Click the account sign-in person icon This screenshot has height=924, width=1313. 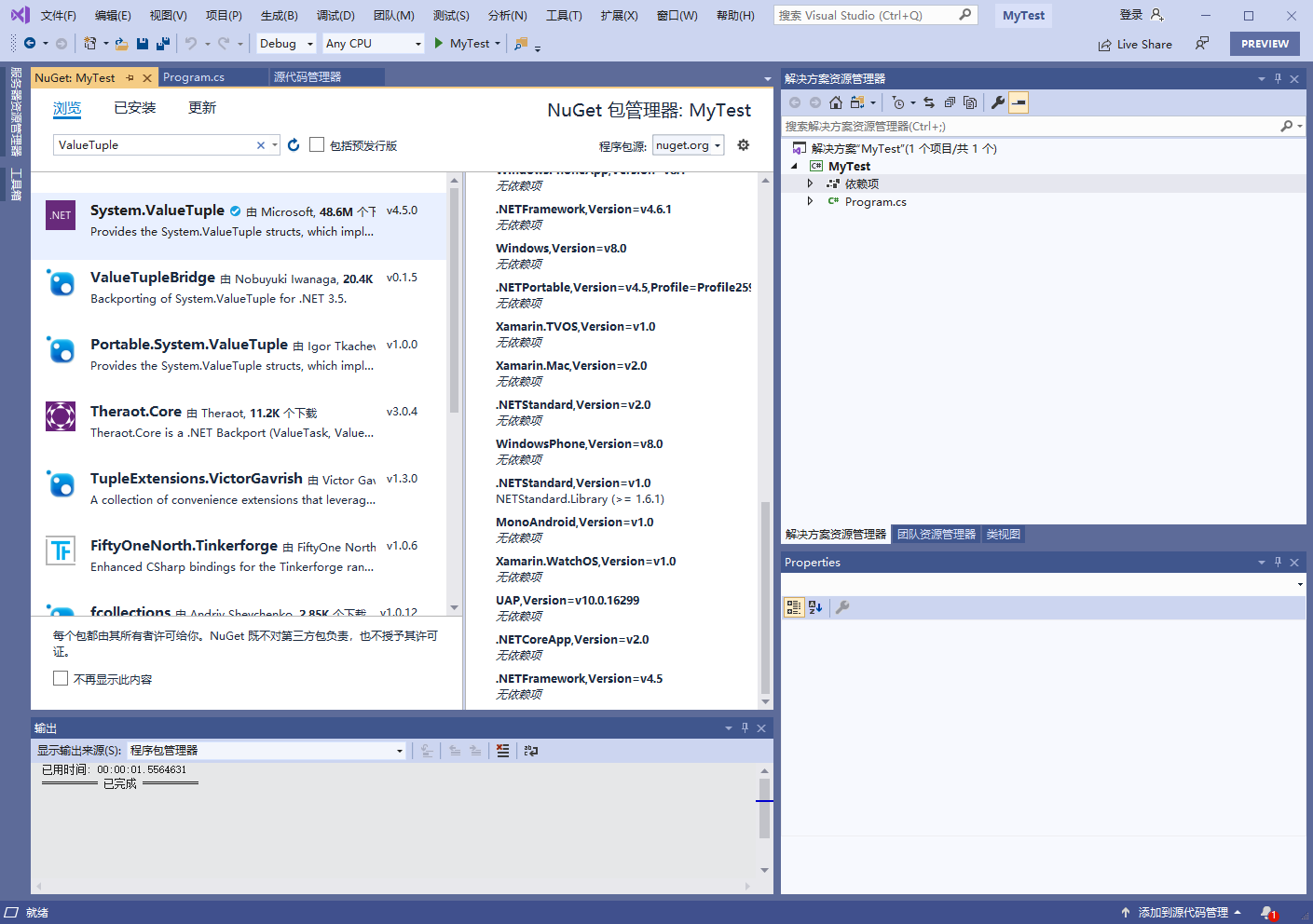coord(1156,15)
